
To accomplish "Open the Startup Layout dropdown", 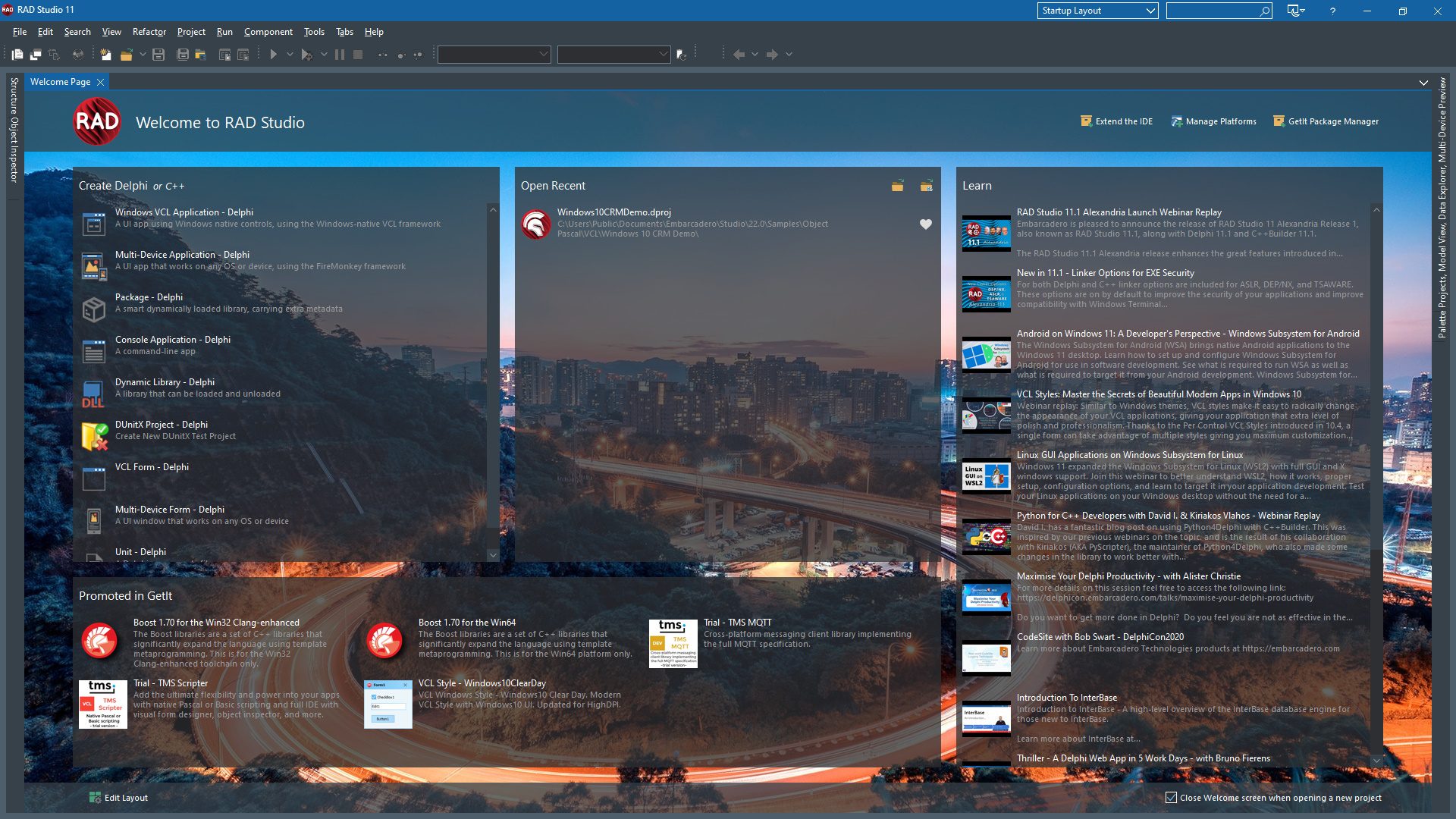I will point(1097,11).
